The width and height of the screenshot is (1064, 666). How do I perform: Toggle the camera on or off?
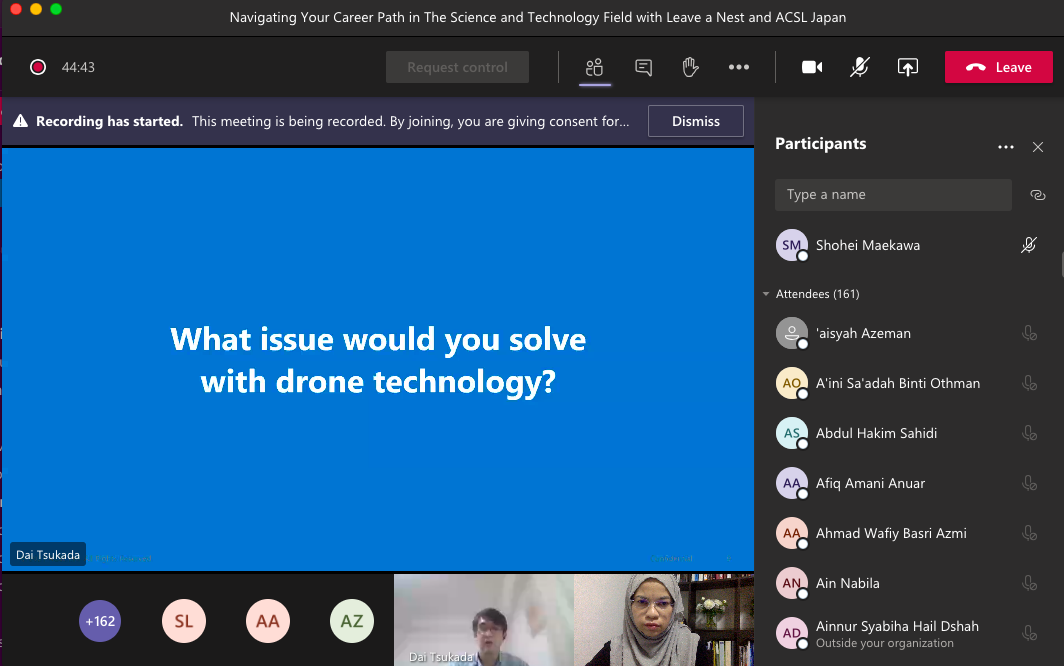[x=812, y=67]
